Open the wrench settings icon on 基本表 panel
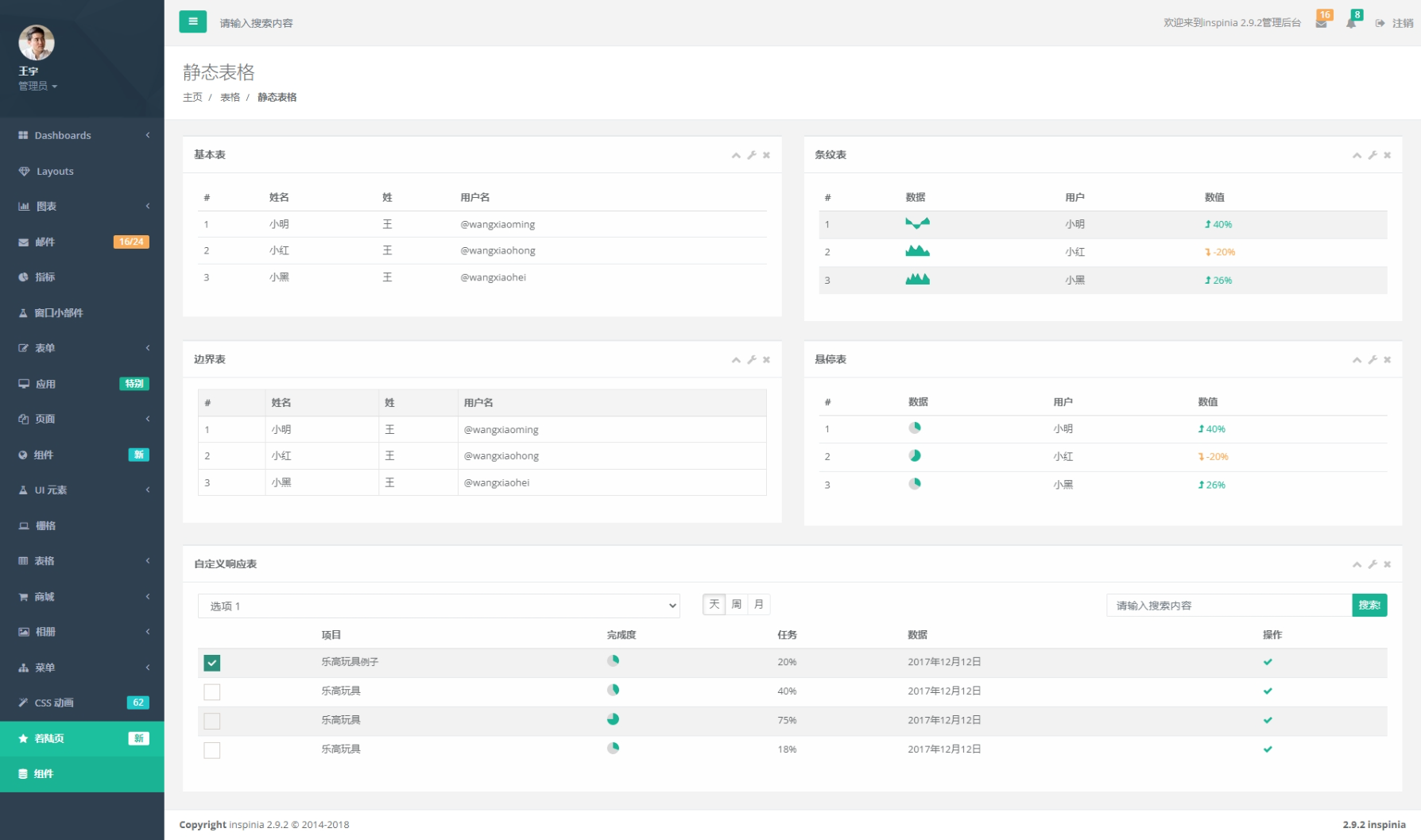Image resolution: width=1421 pixels, height=840 pixels. [x=751, y=155]
